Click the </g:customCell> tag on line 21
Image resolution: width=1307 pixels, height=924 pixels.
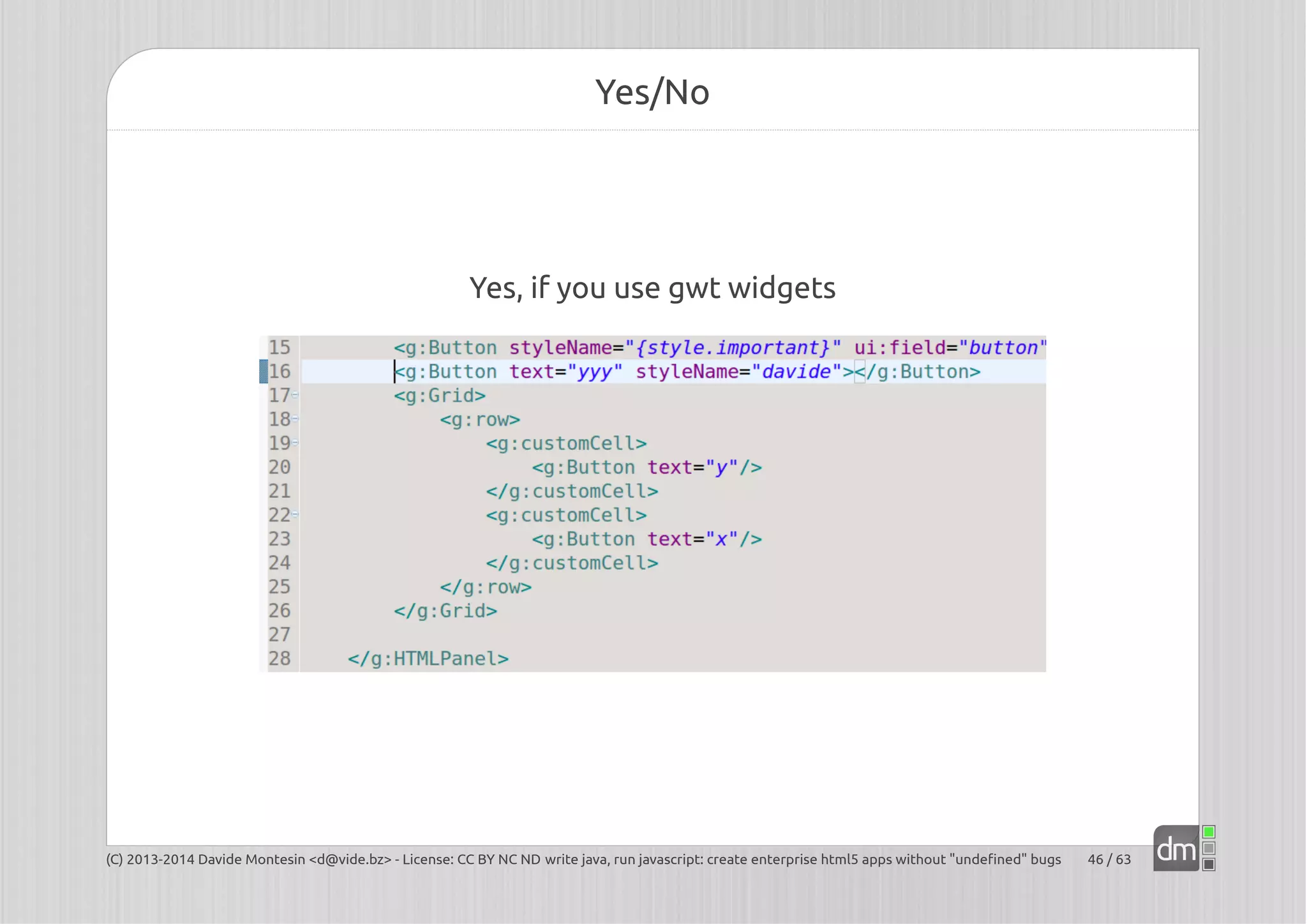pos(572,491)
